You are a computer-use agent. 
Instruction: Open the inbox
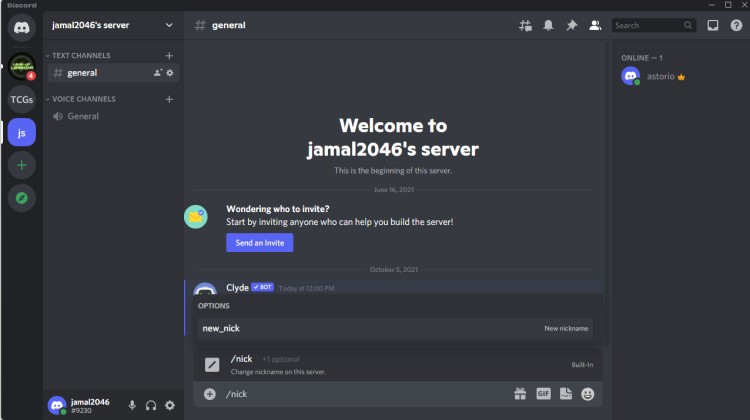click(713, 25)
